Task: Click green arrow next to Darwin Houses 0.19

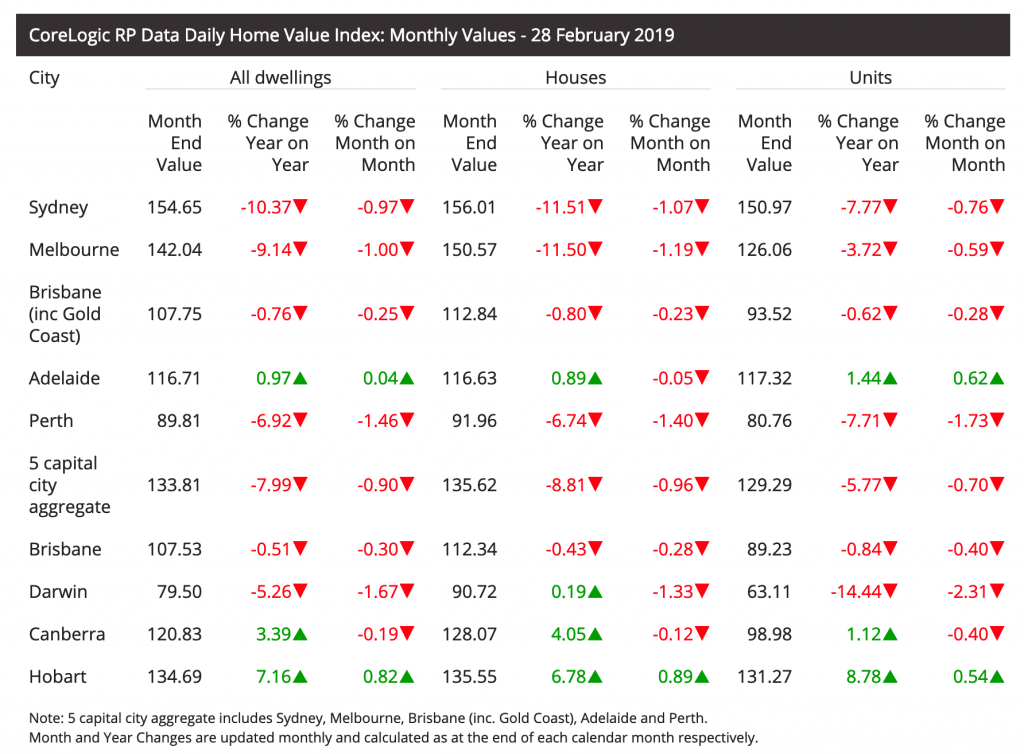Action: point(596,592)
